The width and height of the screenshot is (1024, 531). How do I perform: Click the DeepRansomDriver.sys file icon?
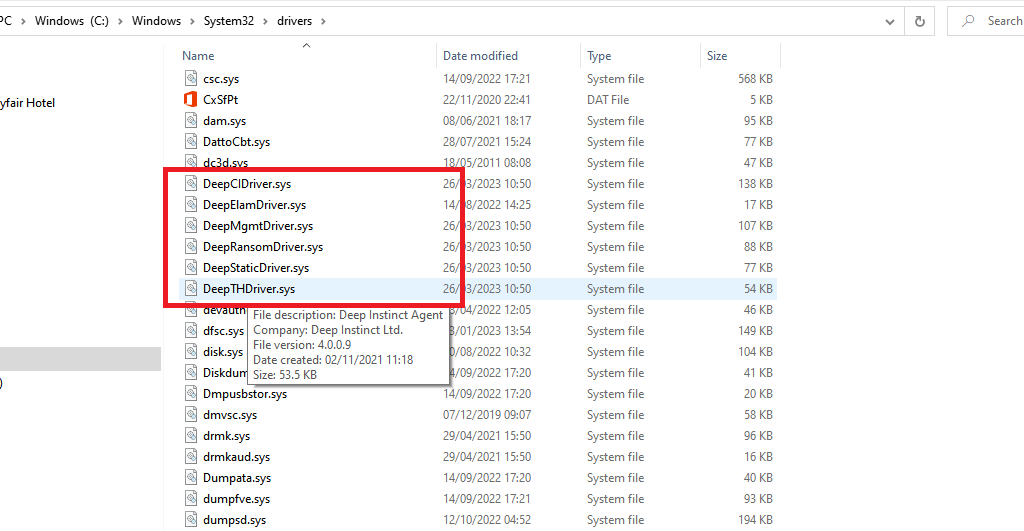[191, 246]
